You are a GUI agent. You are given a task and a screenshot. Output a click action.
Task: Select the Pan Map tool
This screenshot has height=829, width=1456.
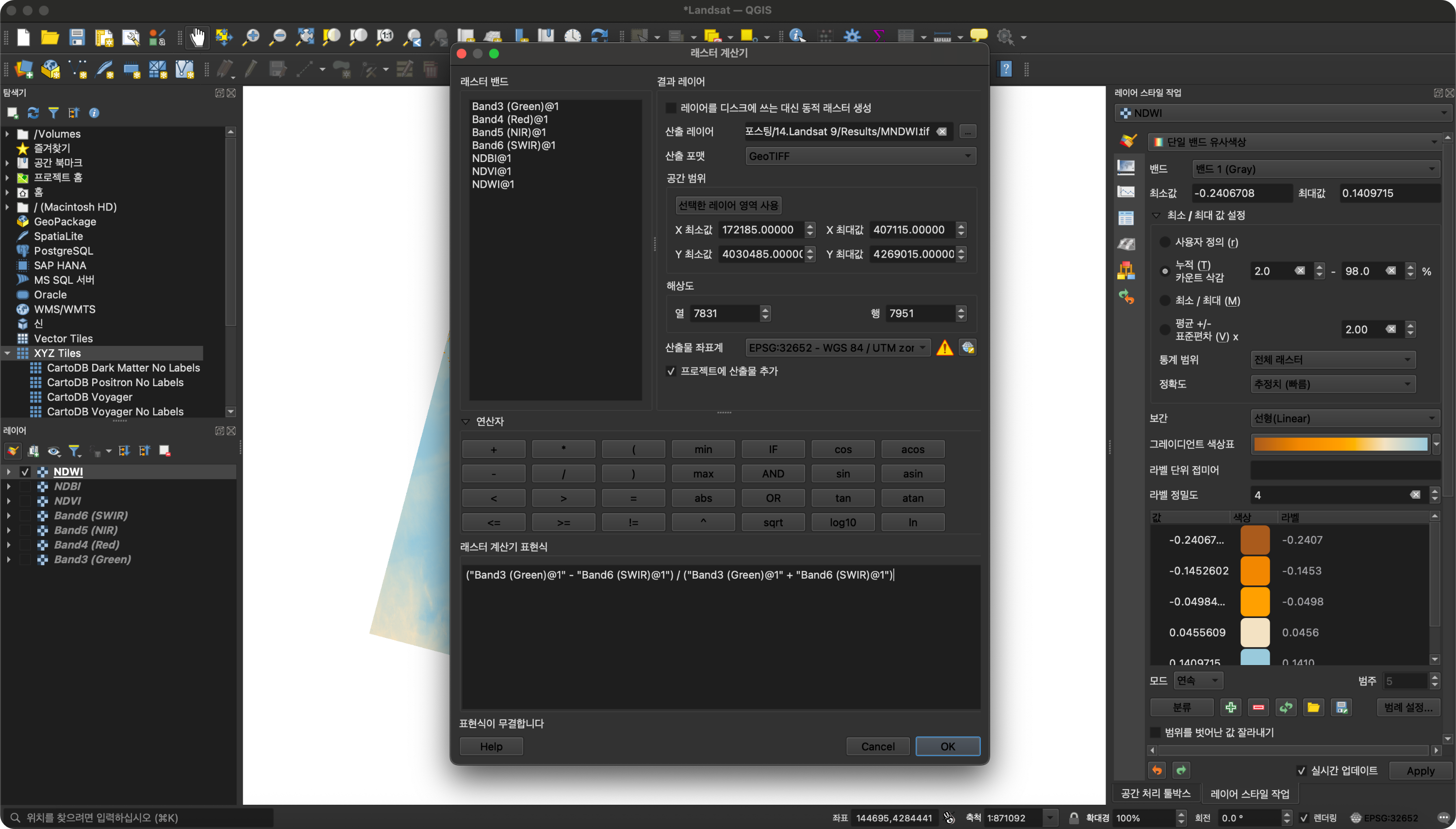[x=198, y=36]
